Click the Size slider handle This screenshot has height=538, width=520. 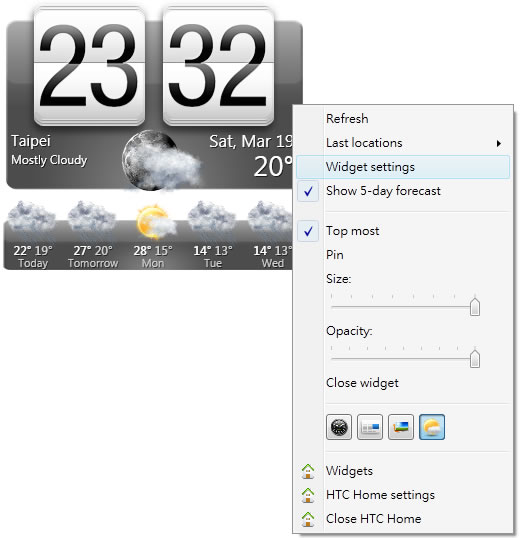coord(475,307)
